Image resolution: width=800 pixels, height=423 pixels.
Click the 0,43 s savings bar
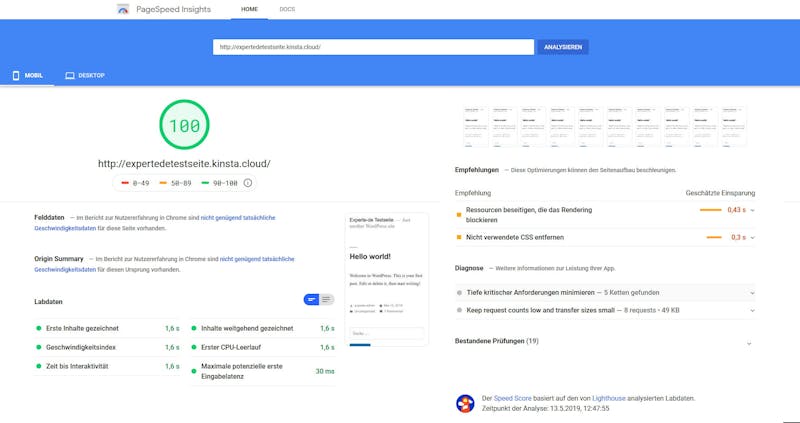710,210
